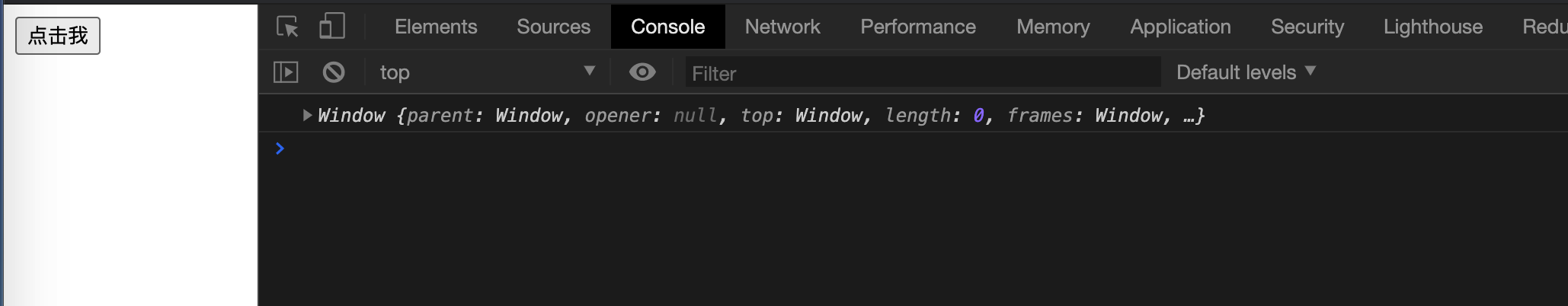Activate the inspect element picker icon

click(x=287, y=27)
